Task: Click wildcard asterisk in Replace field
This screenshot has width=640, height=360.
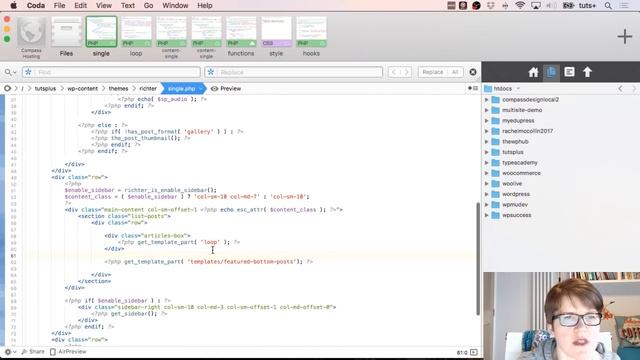Action: [211, 72]
